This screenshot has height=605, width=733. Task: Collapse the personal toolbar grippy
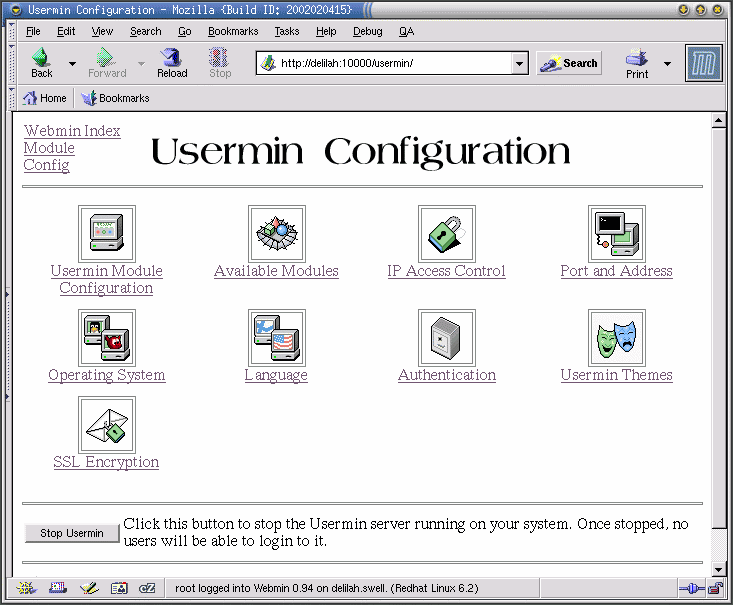12,98
